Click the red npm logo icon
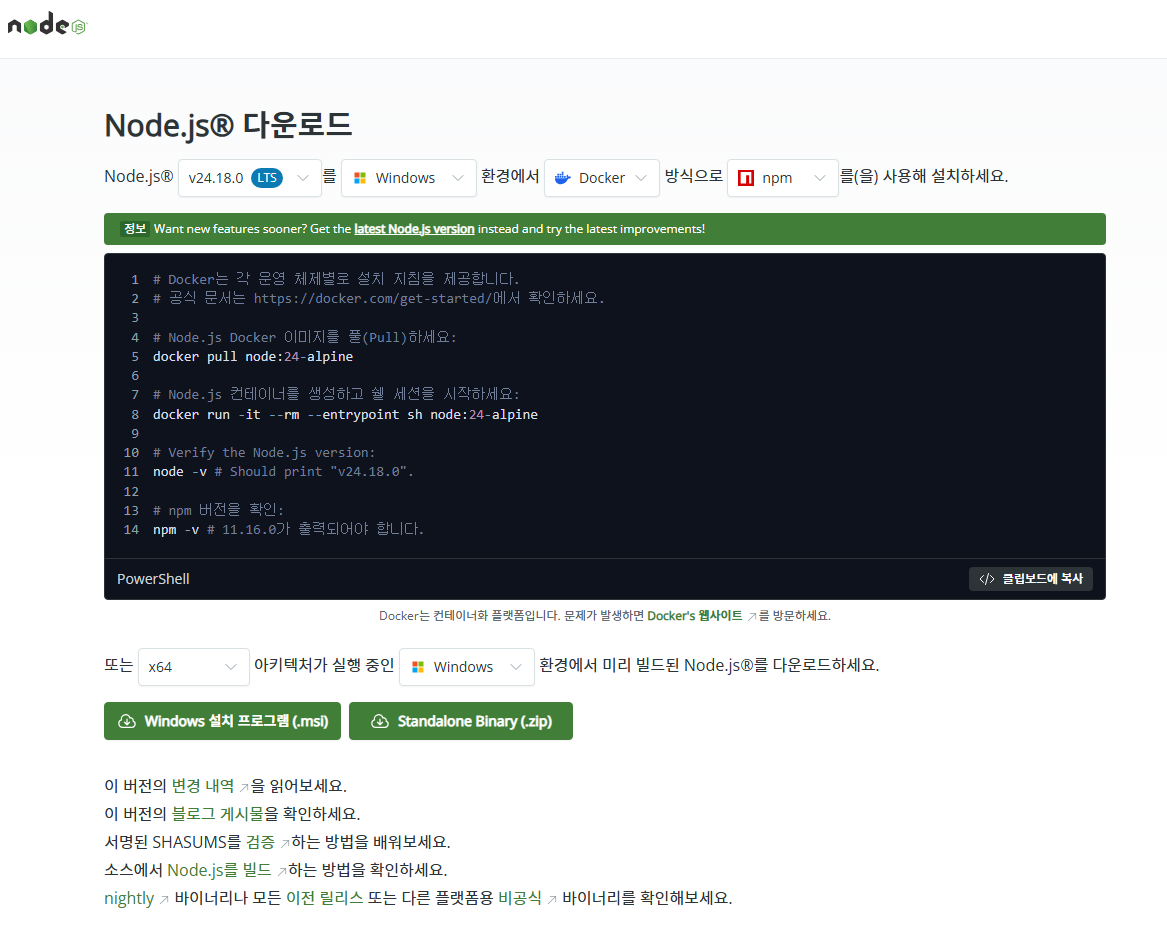This screenshot has width=1167, height=944. (746, 178)
